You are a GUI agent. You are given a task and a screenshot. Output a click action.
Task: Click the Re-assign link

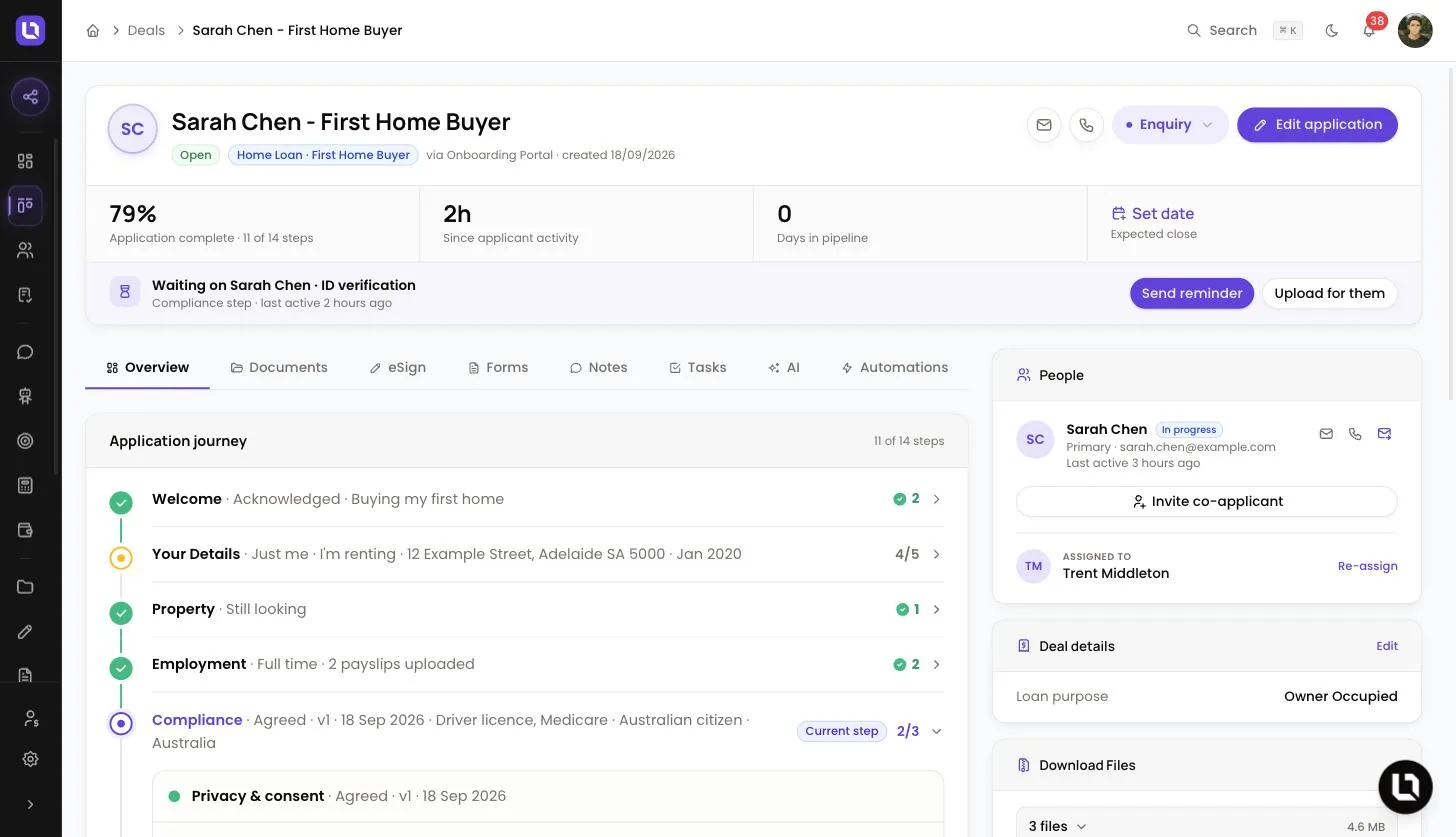click(1367, 566)
